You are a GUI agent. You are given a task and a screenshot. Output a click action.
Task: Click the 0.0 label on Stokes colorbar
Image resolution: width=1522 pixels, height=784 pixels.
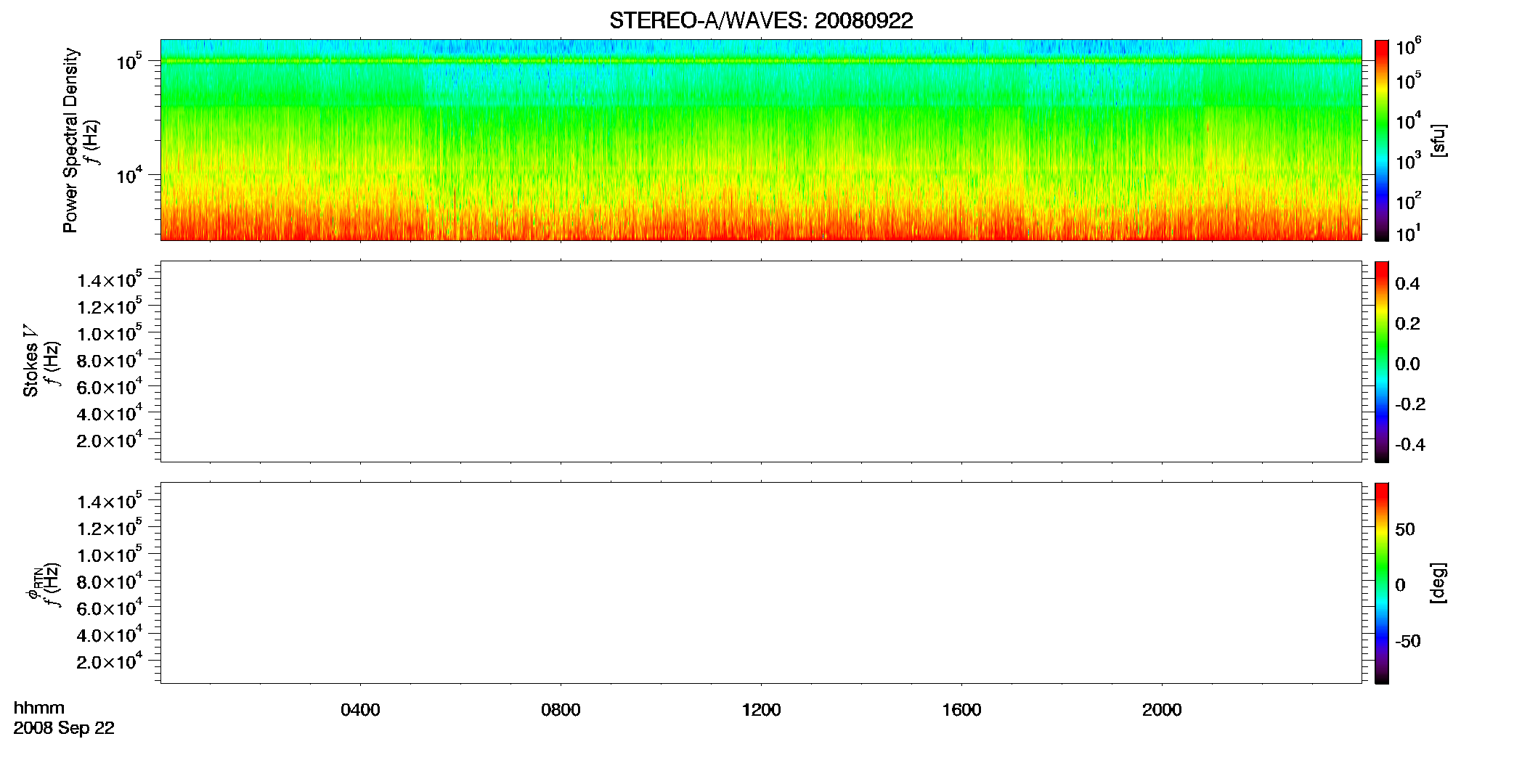pos(1407,364)
